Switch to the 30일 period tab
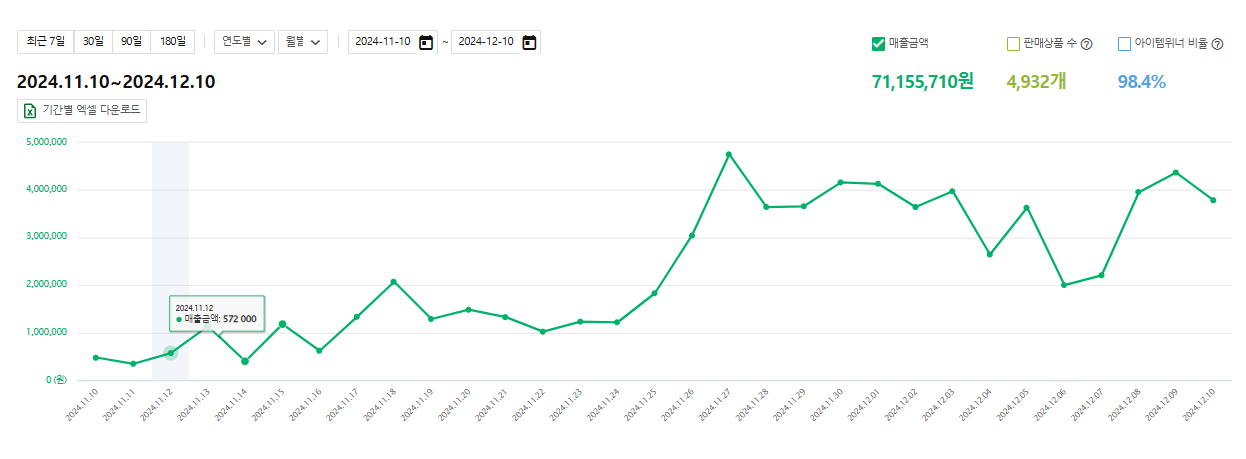Screen dimensions: 1246x459 tap(93, 42)
